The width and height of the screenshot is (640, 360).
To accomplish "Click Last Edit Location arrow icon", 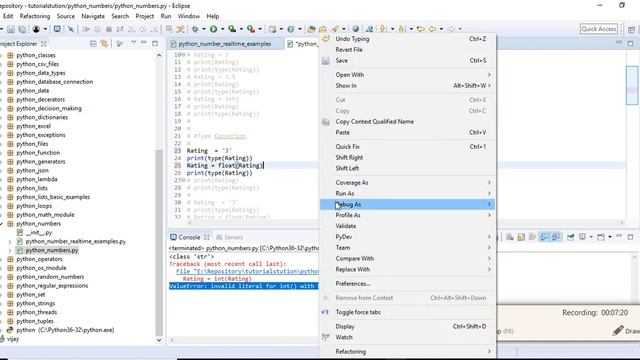I will [x=420, y=29].
